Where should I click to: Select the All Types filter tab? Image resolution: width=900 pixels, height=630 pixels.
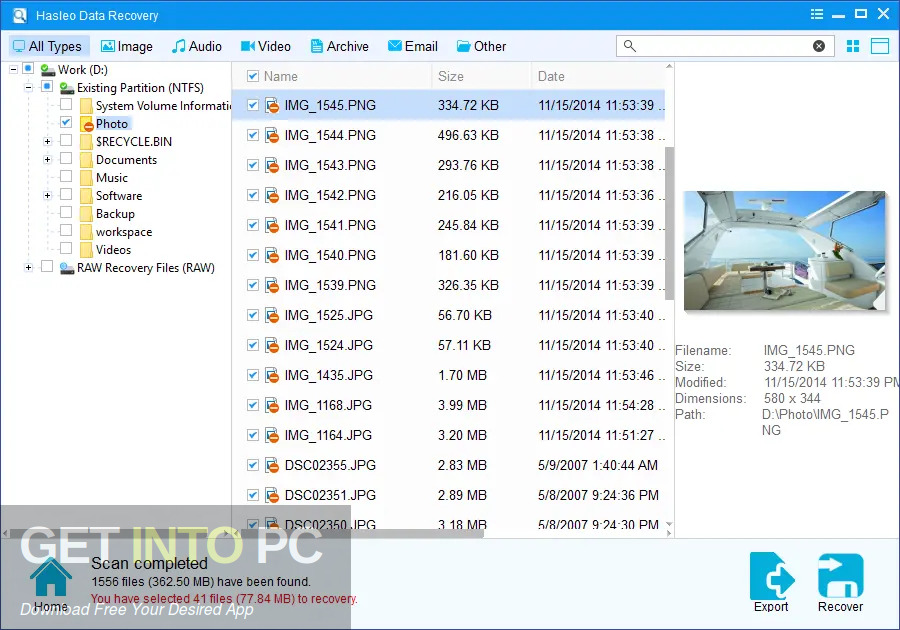click(48, 46)
